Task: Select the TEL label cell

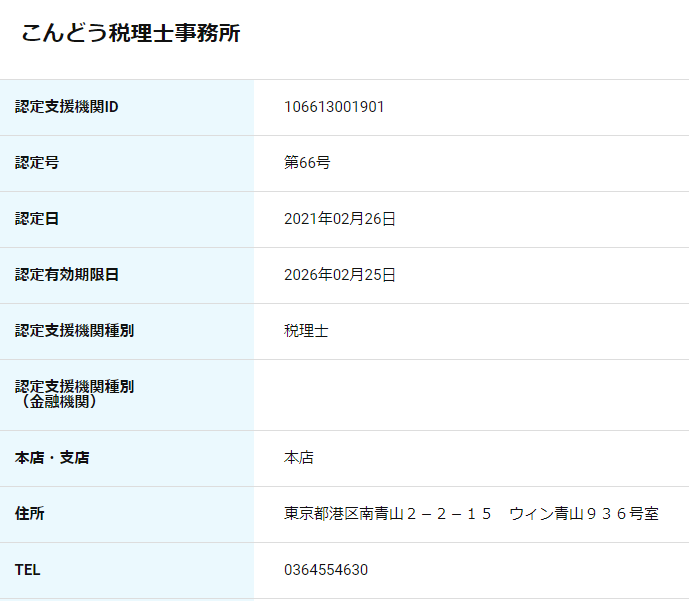Action: (x=127, y=570)
